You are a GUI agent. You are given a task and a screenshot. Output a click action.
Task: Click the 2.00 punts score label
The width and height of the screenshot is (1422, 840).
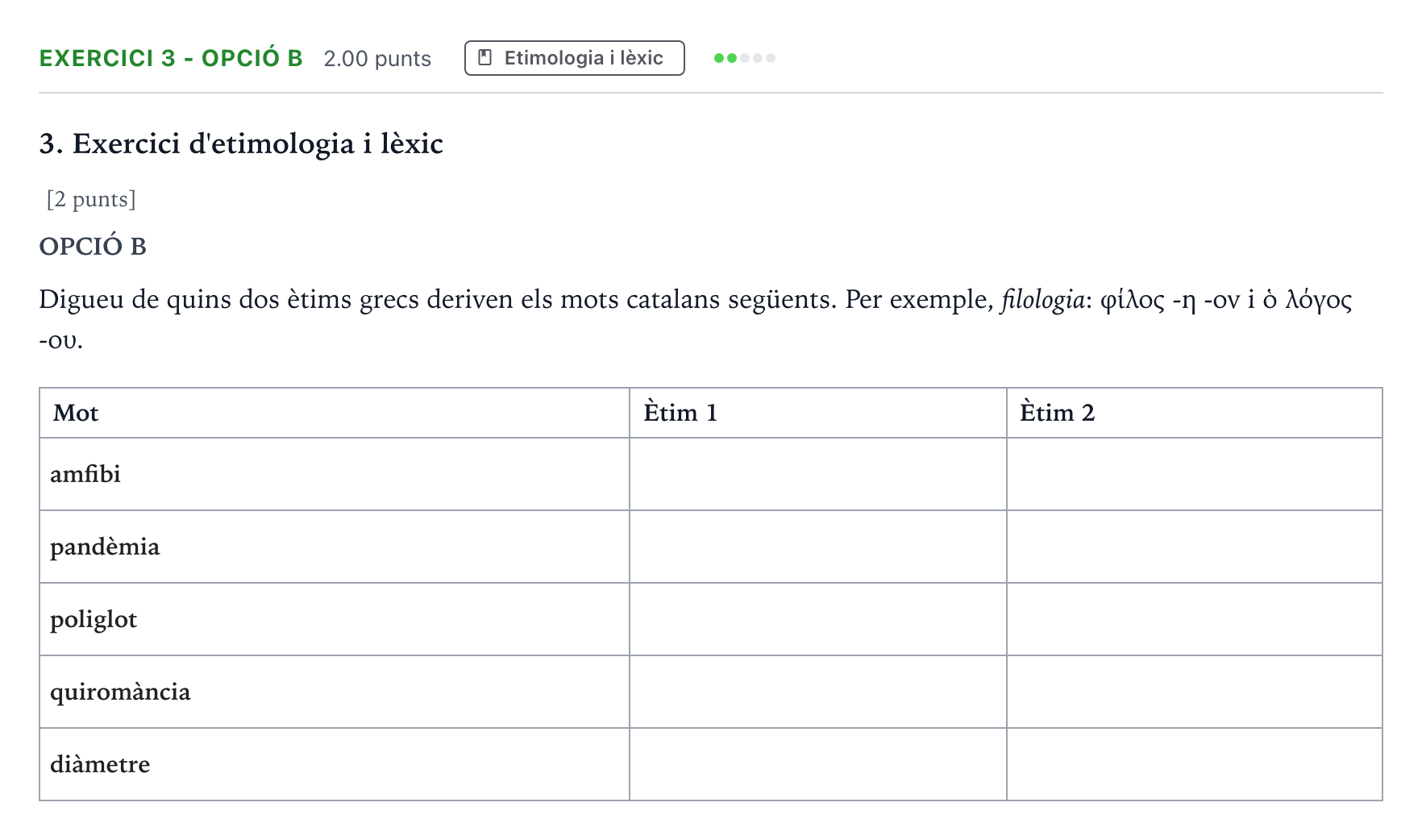point(377,59)
